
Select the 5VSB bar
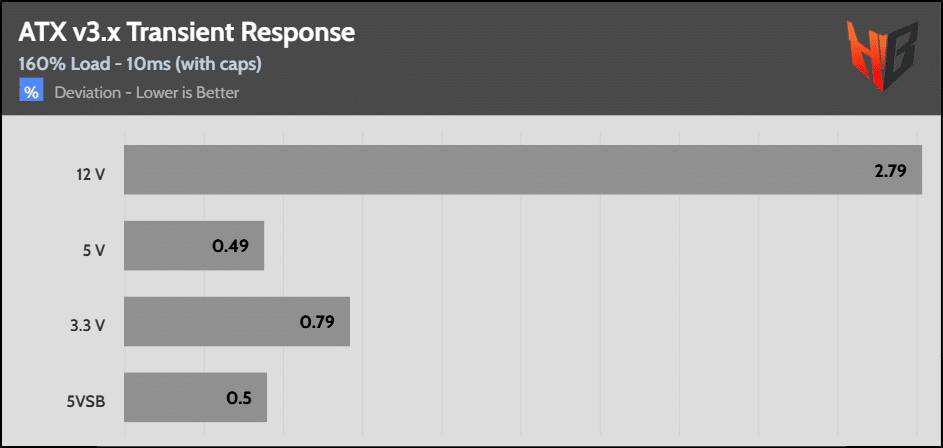(195, 397)
